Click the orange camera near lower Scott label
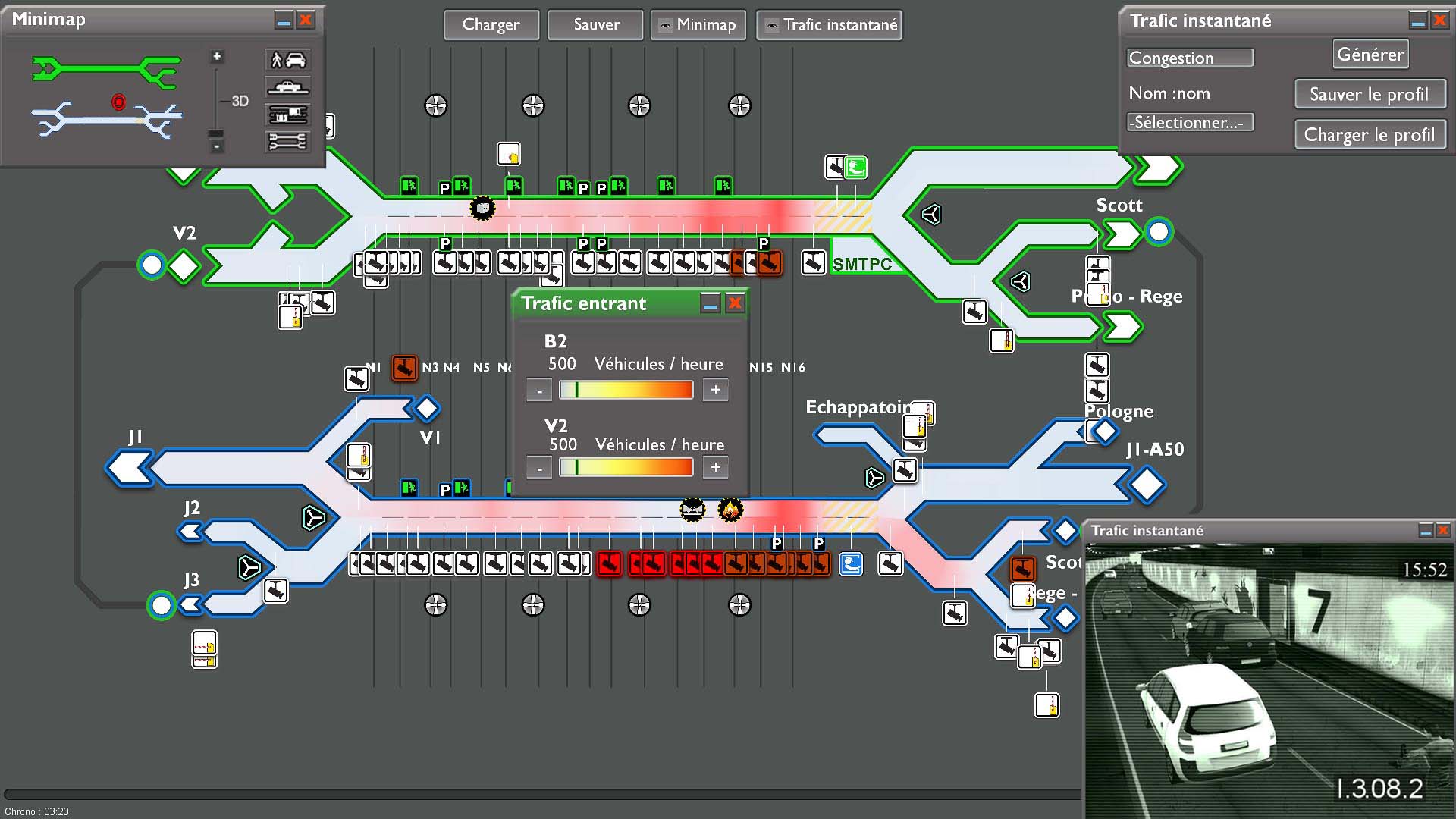 tap(1023, 568)
